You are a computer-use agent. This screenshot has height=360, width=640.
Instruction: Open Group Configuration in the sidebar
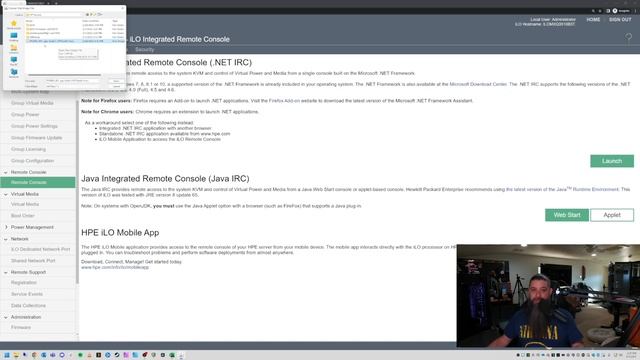tap(32, 160)
